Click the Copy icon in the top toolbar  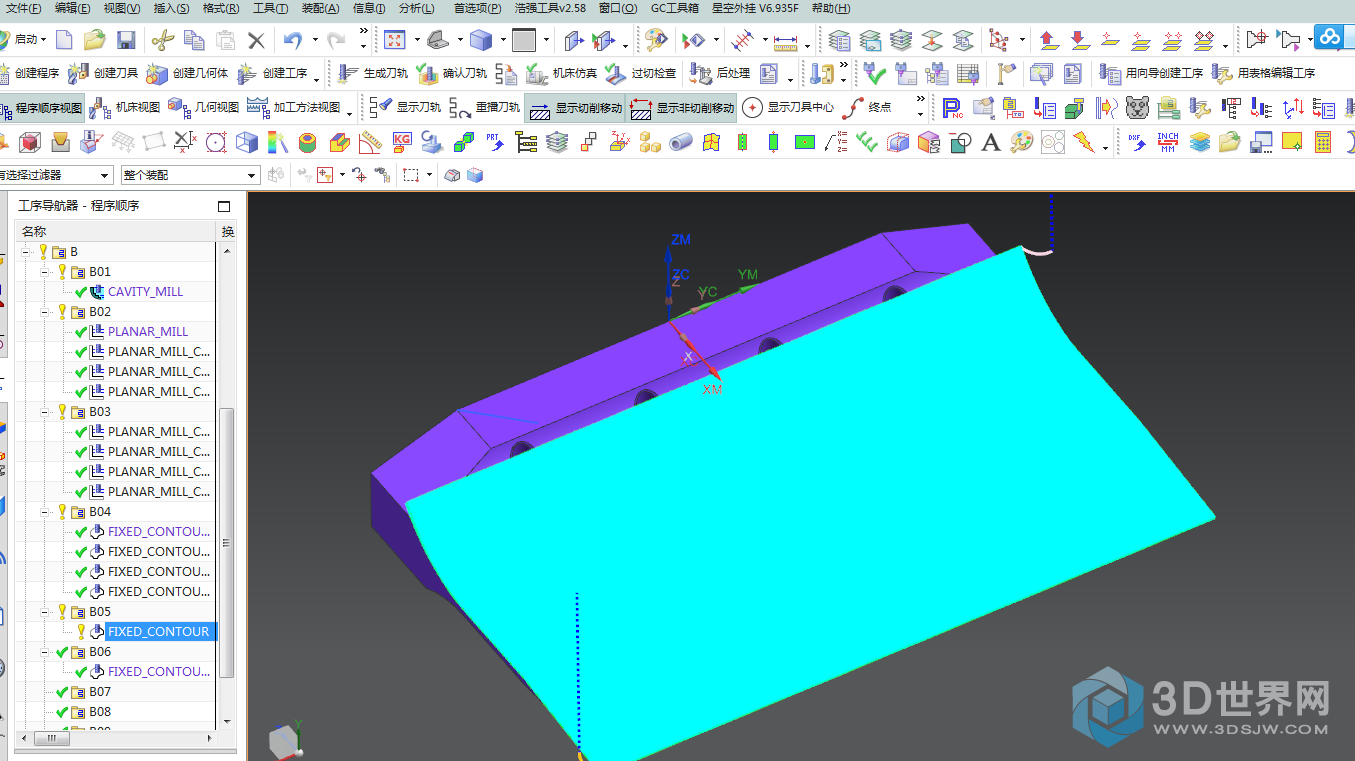(x=194, y=40)
